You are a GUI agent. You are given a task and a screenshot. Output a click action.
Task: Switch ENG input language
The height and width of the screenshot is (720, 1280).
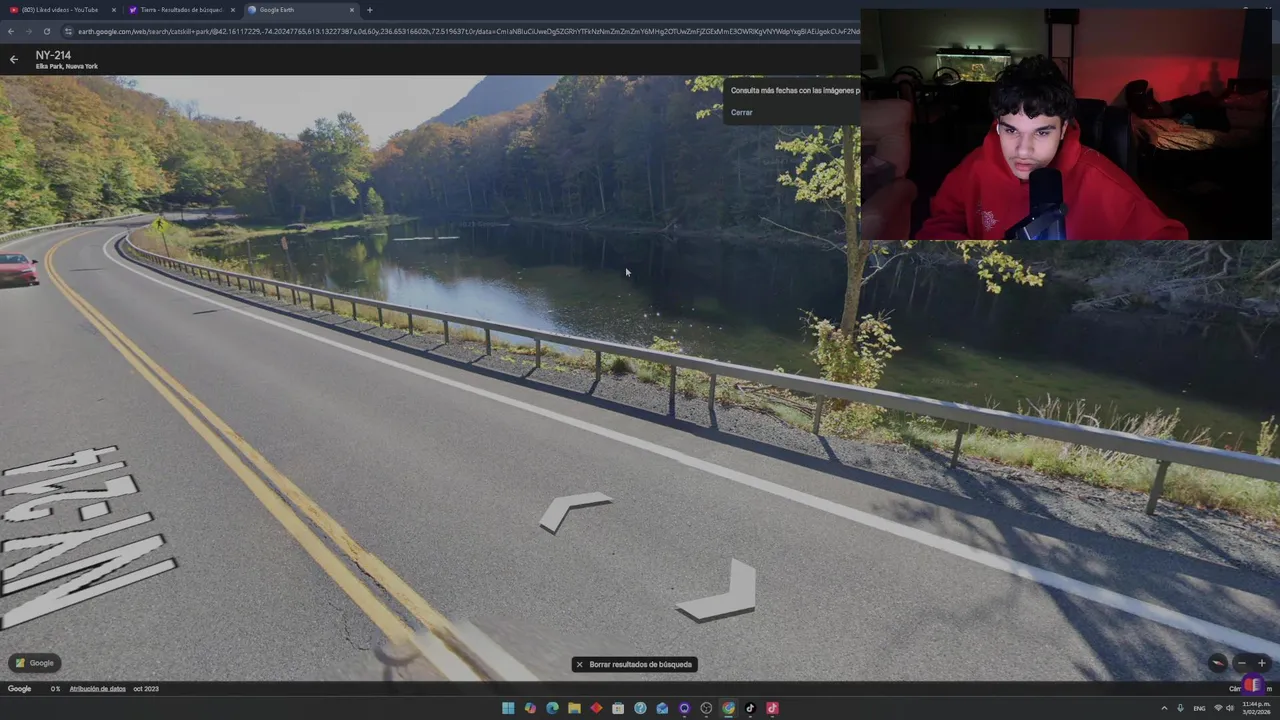pyautogui.click(x=1199, y=708)
